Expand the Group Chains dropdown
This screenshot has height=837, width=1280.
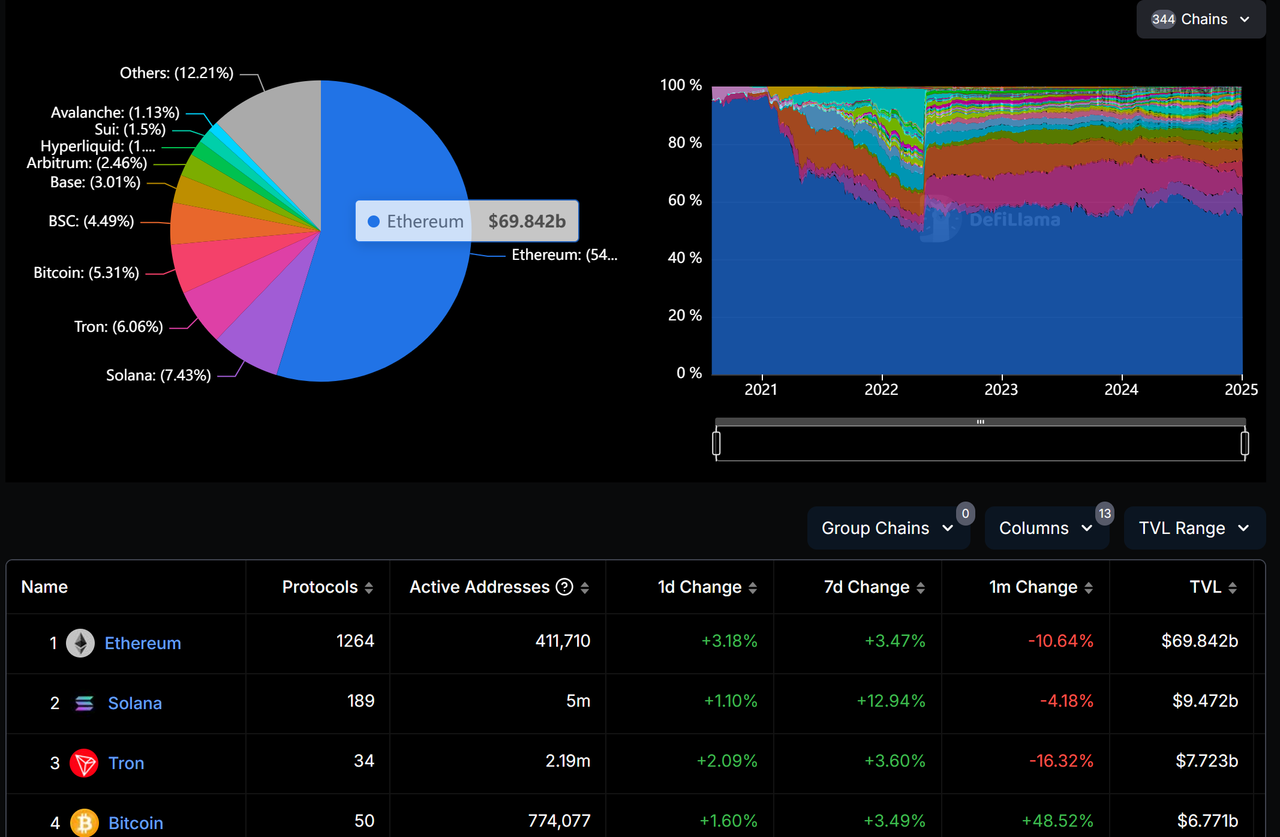coord(888,528)
